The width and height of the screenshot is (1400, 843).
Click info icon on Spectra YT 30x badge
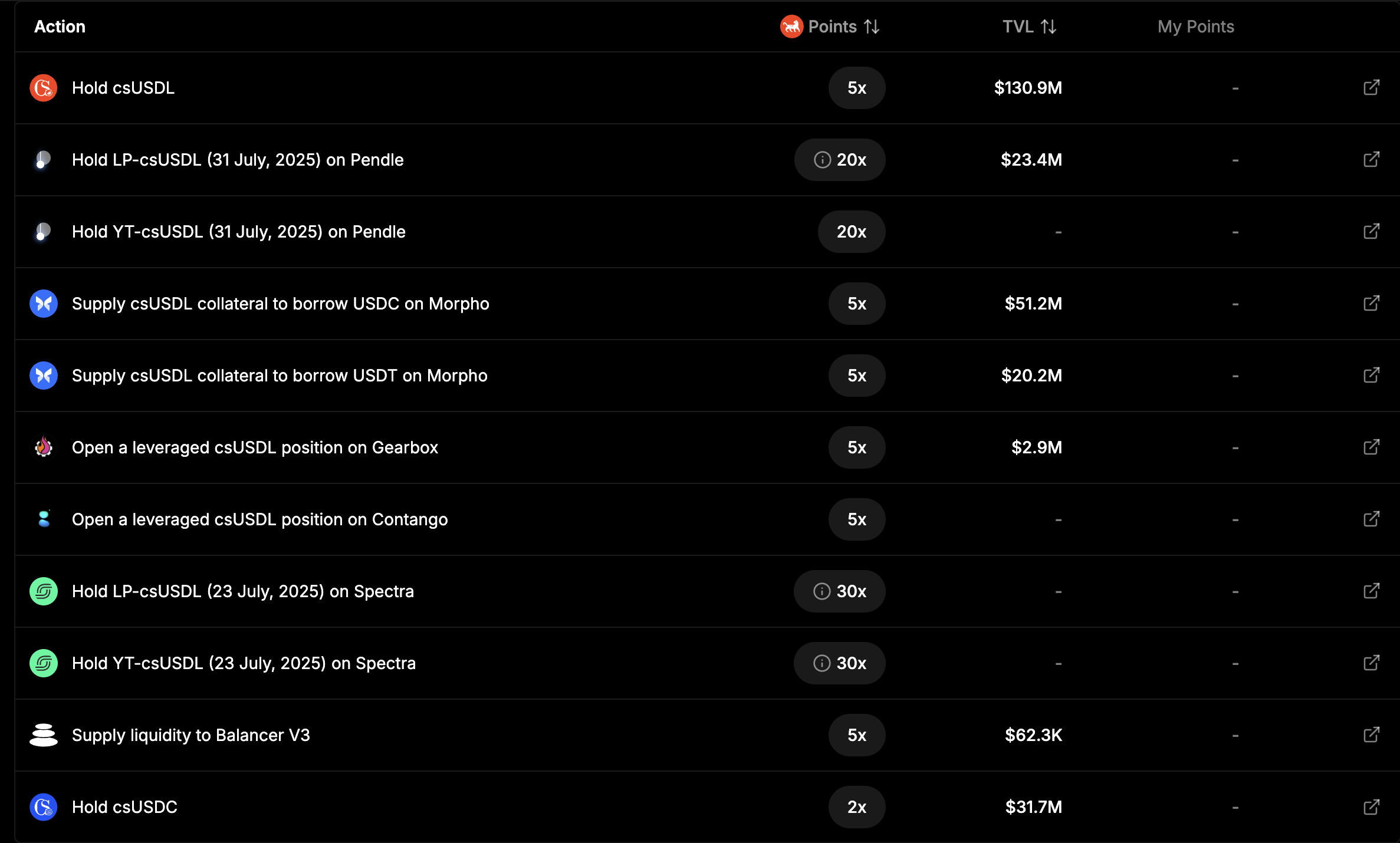821,663
